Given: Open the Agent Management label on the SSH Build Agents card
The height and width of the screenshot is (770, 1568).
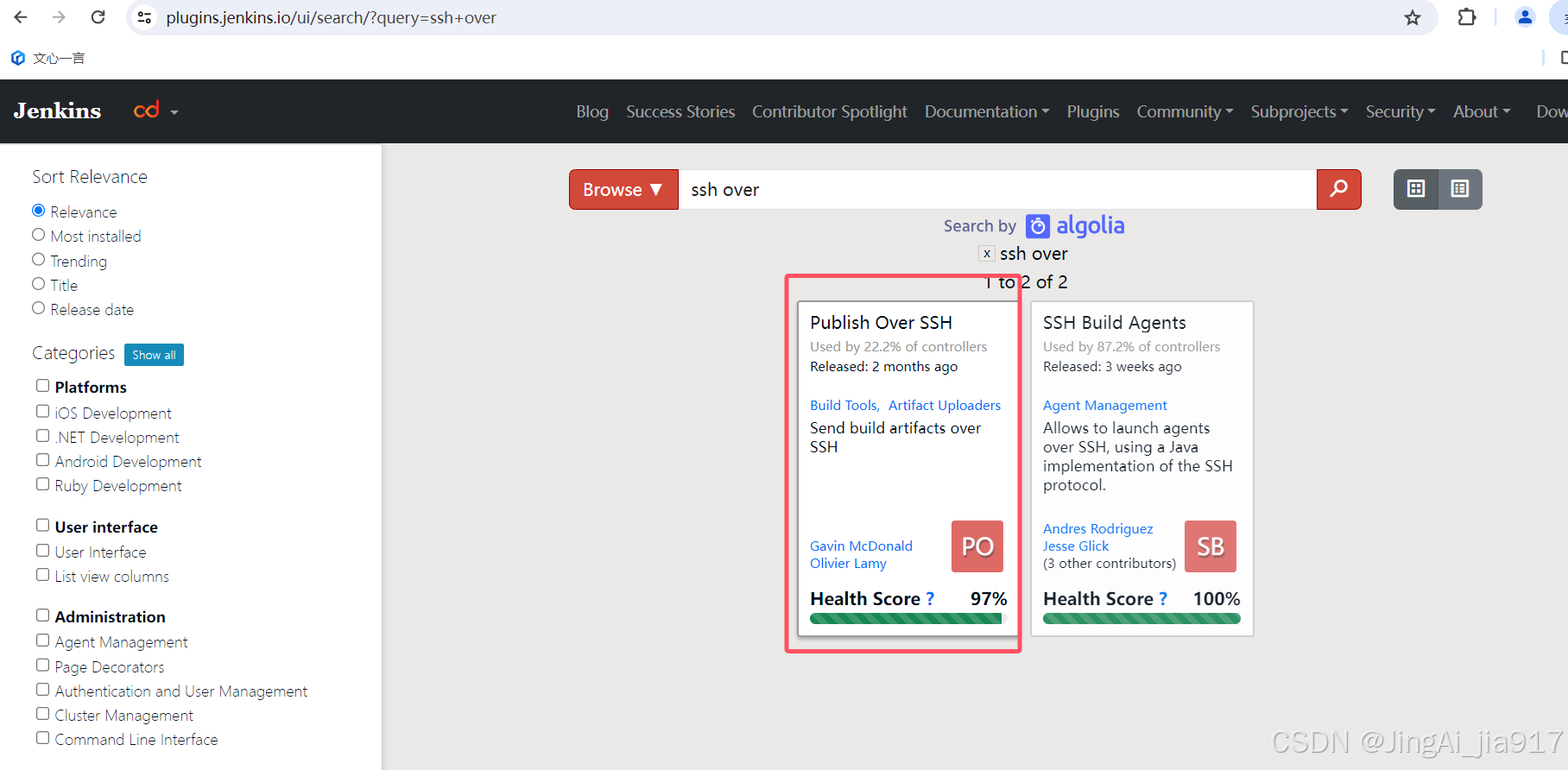Looking at the screenshot, I should (1104, 405).
